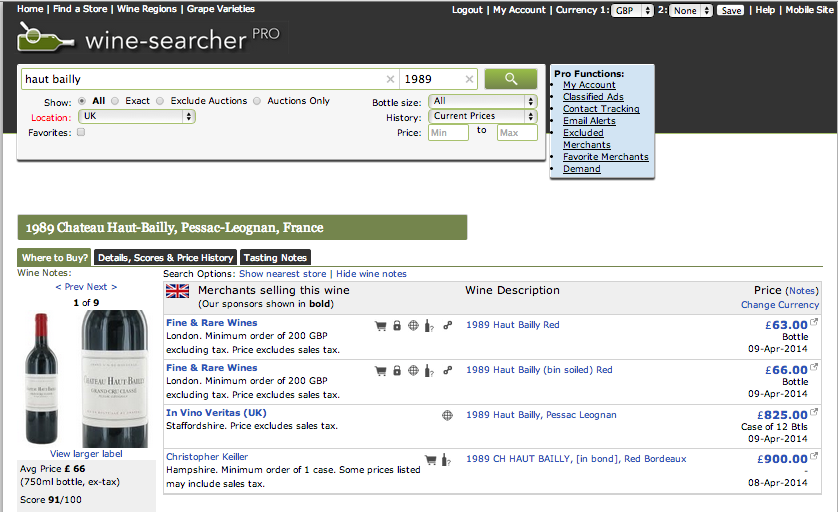838x512 pixels.
Task: Open Excluded Merchants link
Action: [x=586, y=139]
